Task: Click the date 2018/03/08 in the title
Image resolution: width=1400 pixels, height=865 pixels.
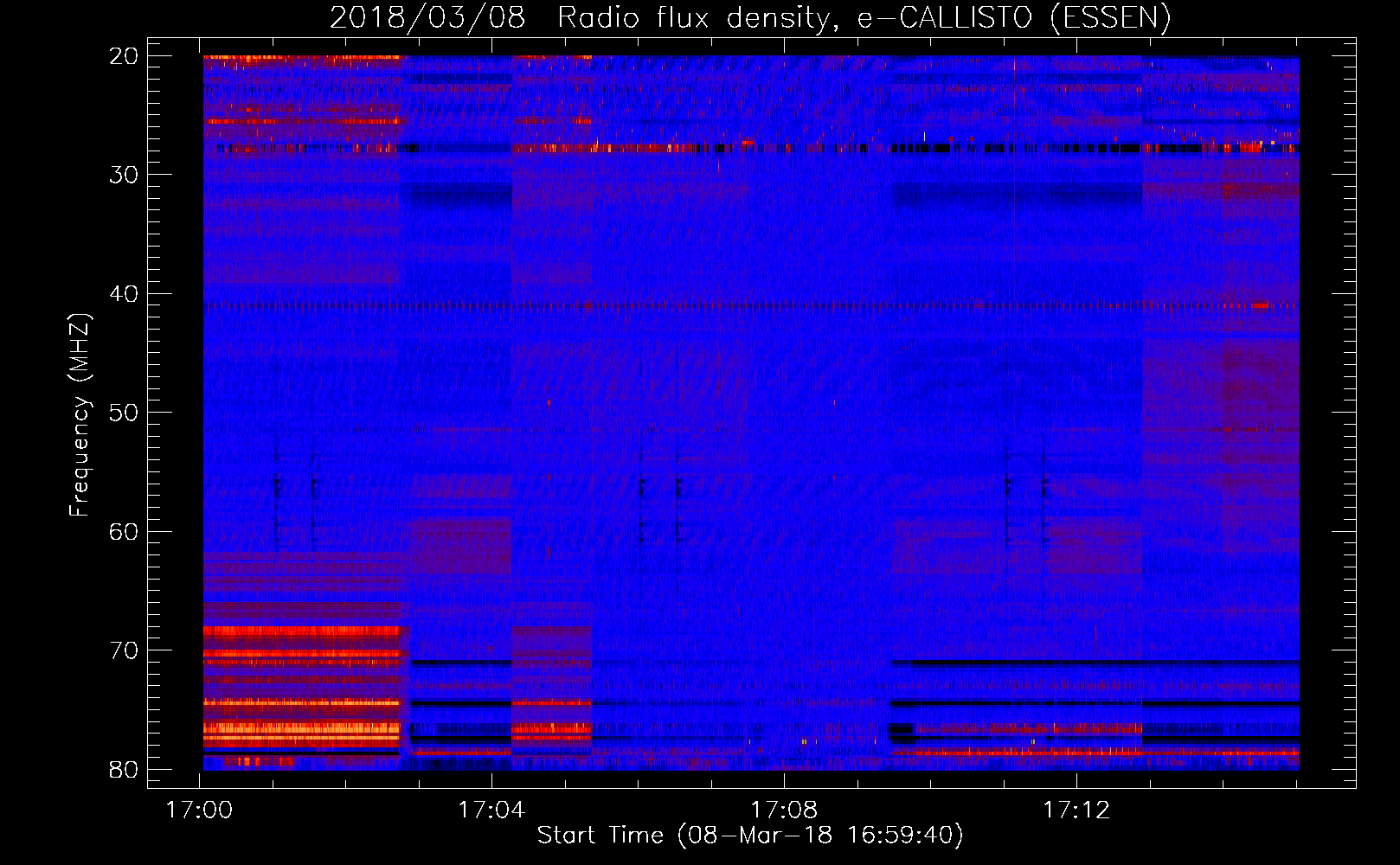Action: [x=427, y=18]
